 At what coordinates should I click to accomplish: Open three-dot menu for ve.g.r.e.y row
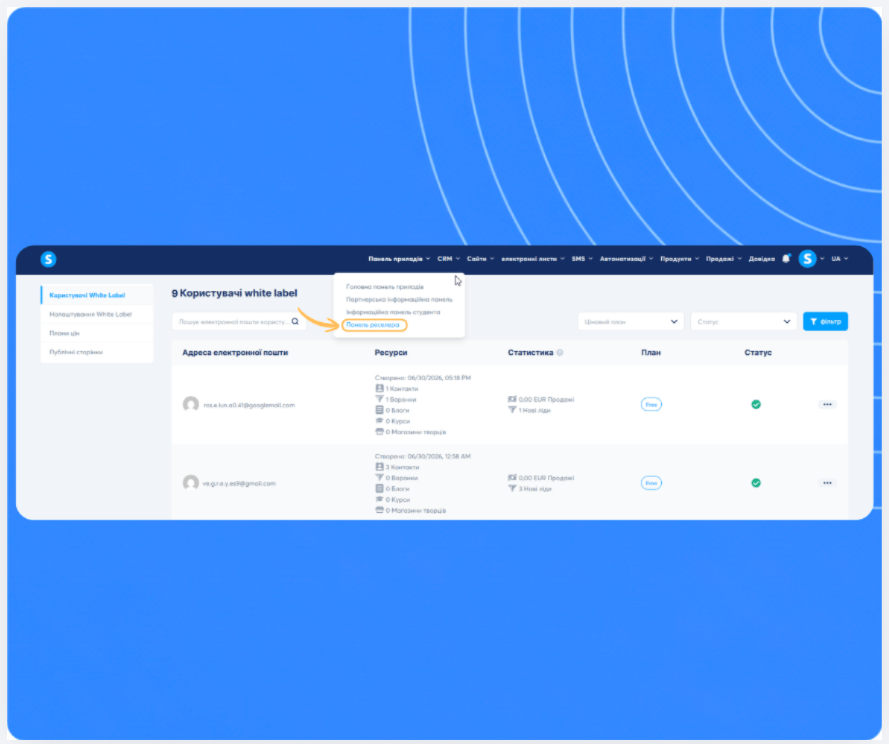pos(827,483)
